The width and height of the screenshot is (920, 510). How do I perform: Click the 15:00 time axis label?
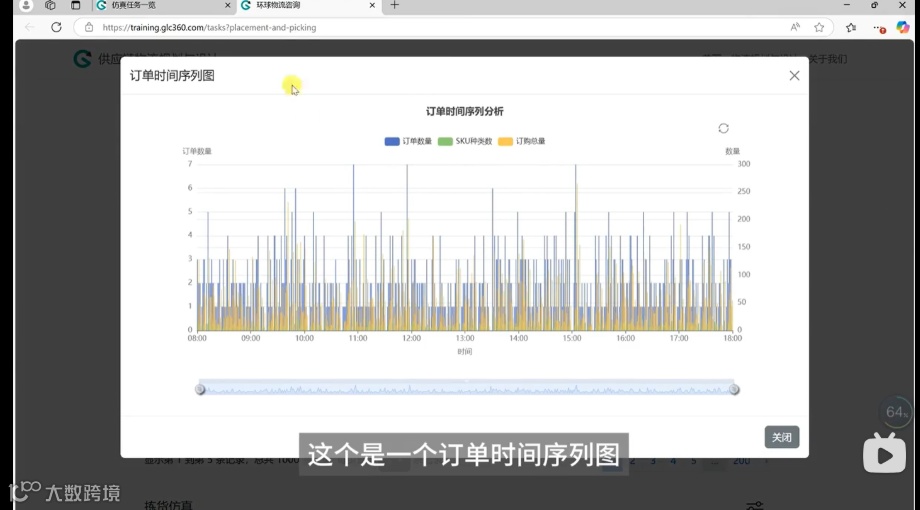click(572, 339)
